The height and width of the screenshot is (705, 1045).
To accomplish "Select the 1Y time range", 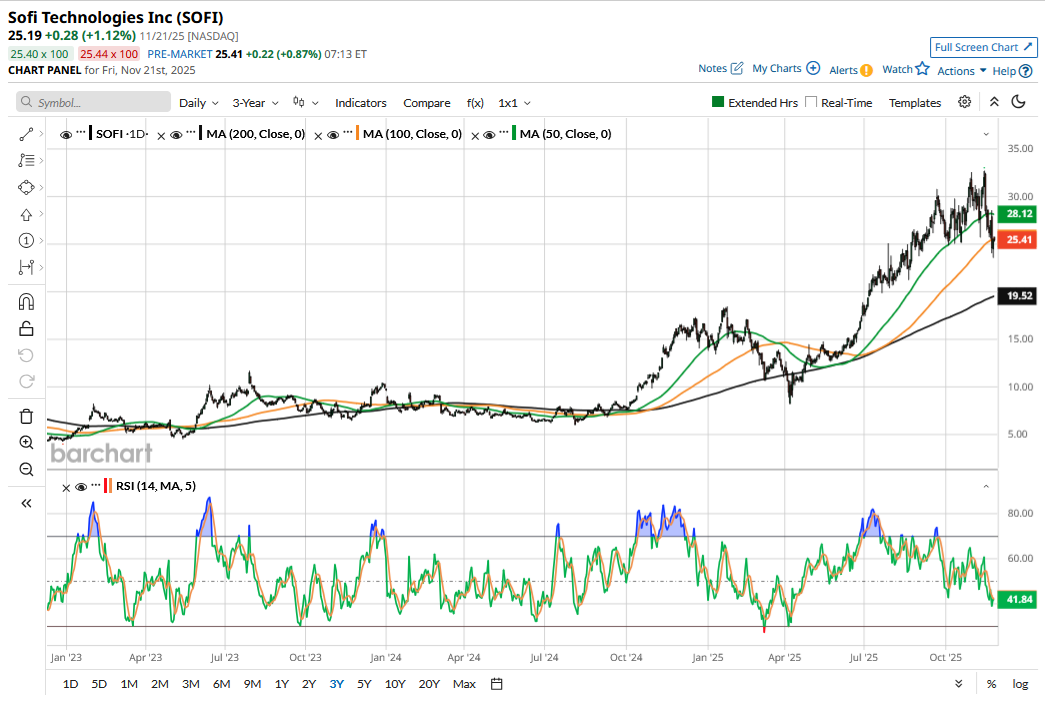I will (x=282, y=684).
